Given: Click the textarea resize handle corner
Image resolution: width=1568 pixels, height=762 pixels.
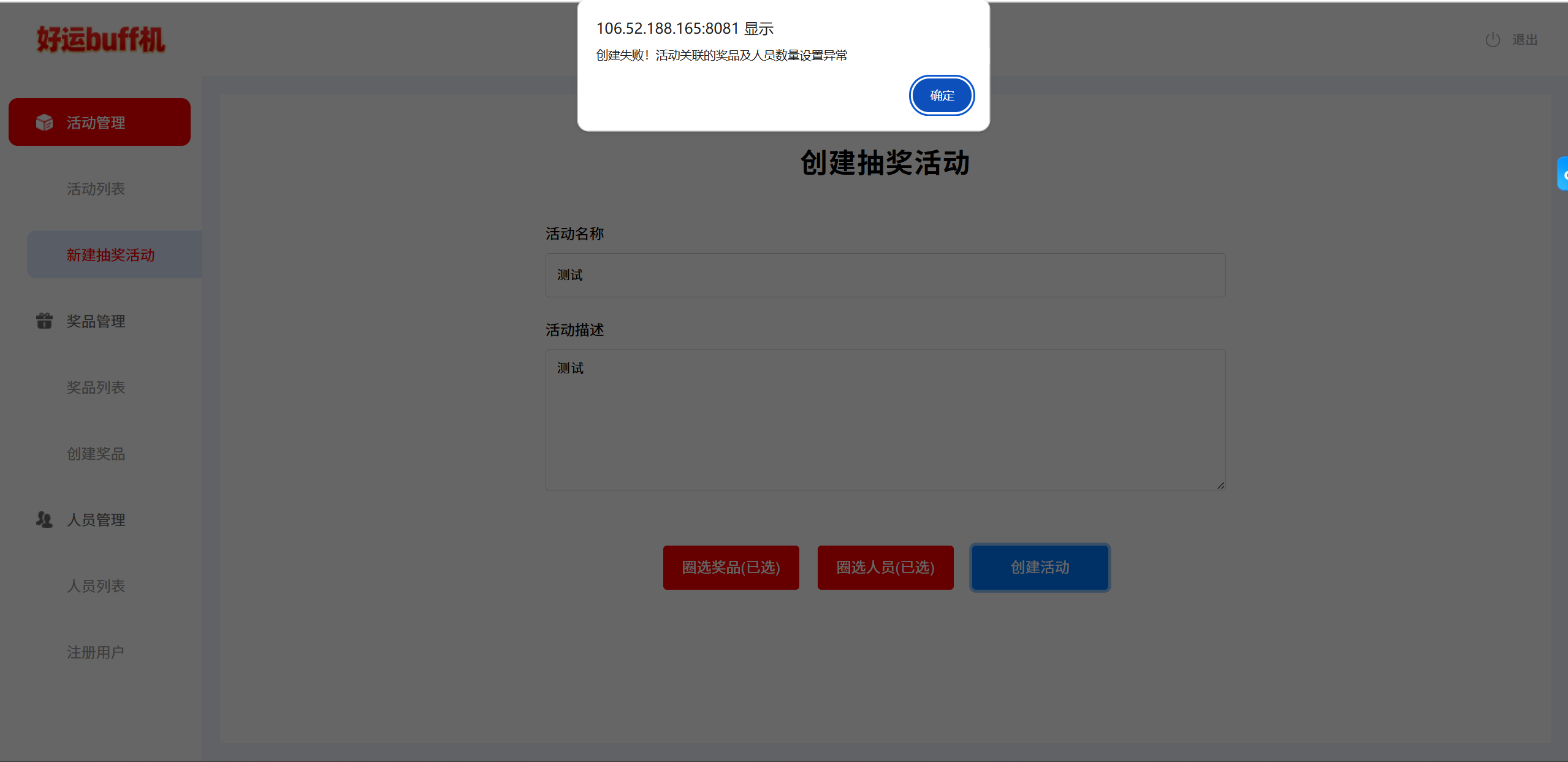Looking at the screenshot, I should [x=1220, y=486].
